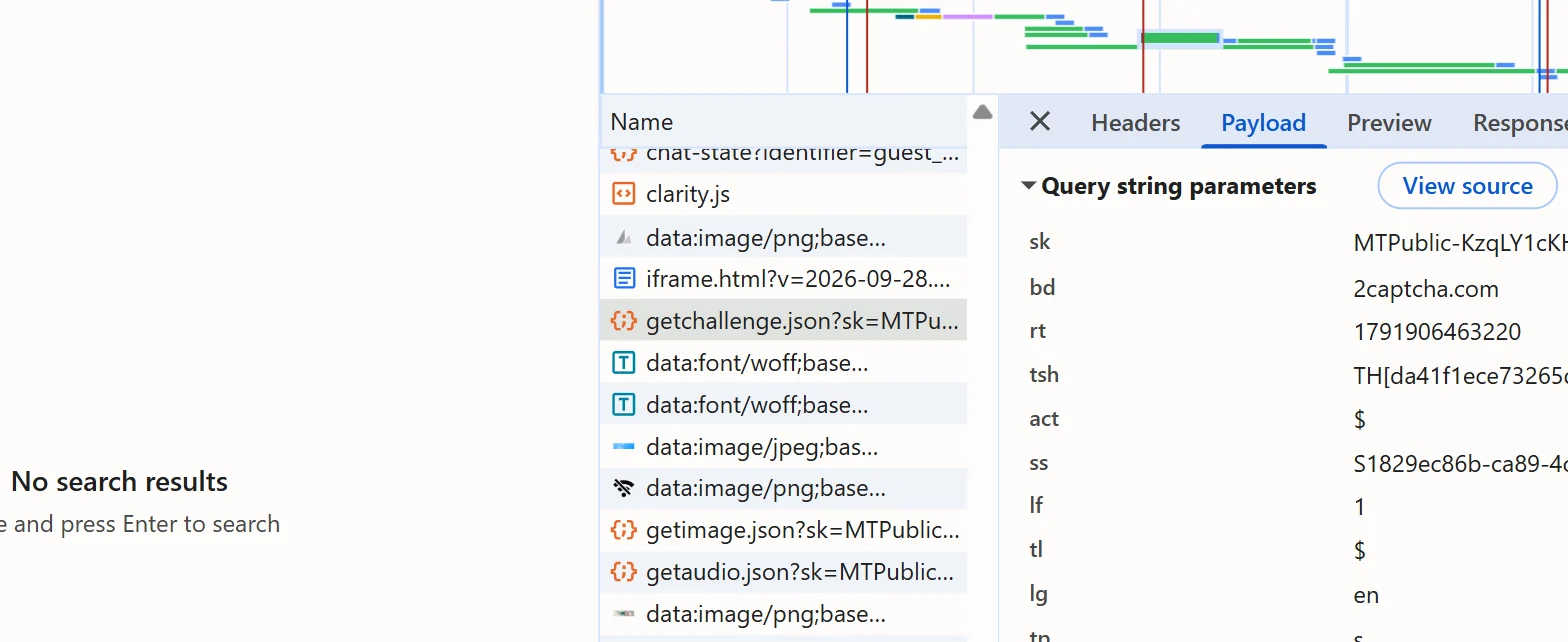This screenshot has height=642, width=1568.
Task: Click the iframe.html document icon
Action: click(623, 278)
